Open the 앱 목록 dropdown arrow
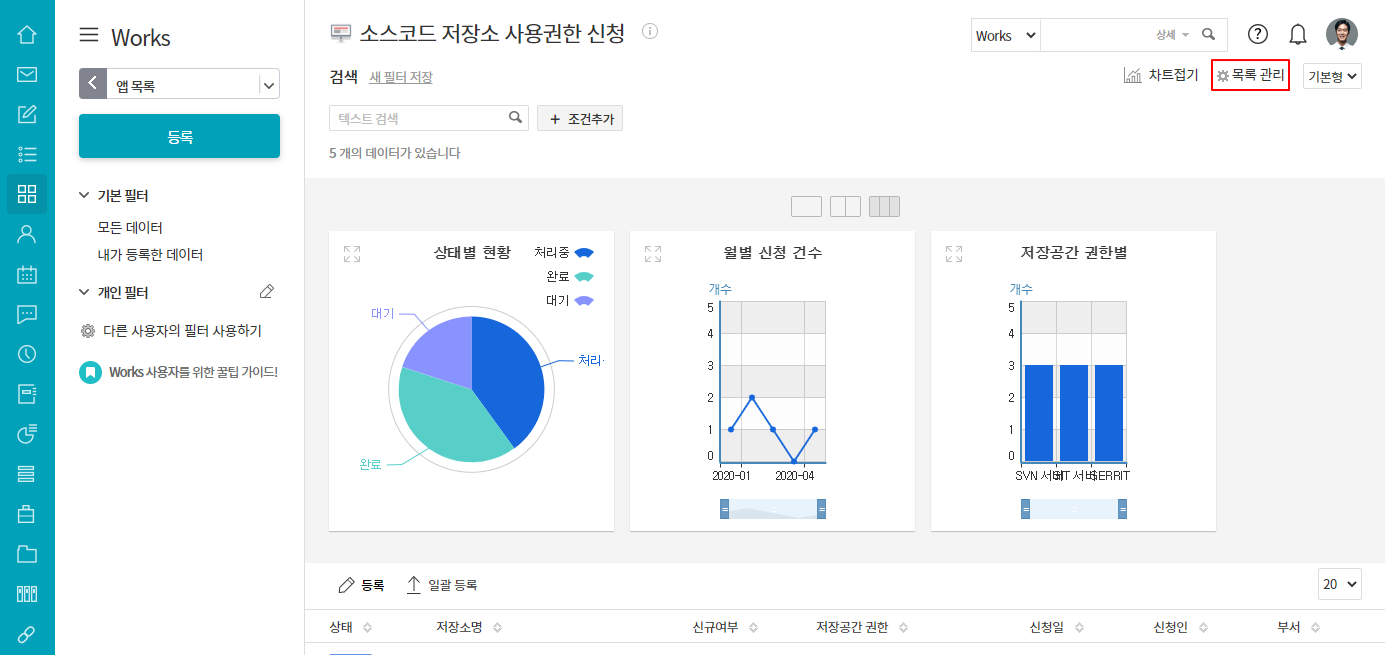Screen dimensions: 1385x655 click(268, 85)
